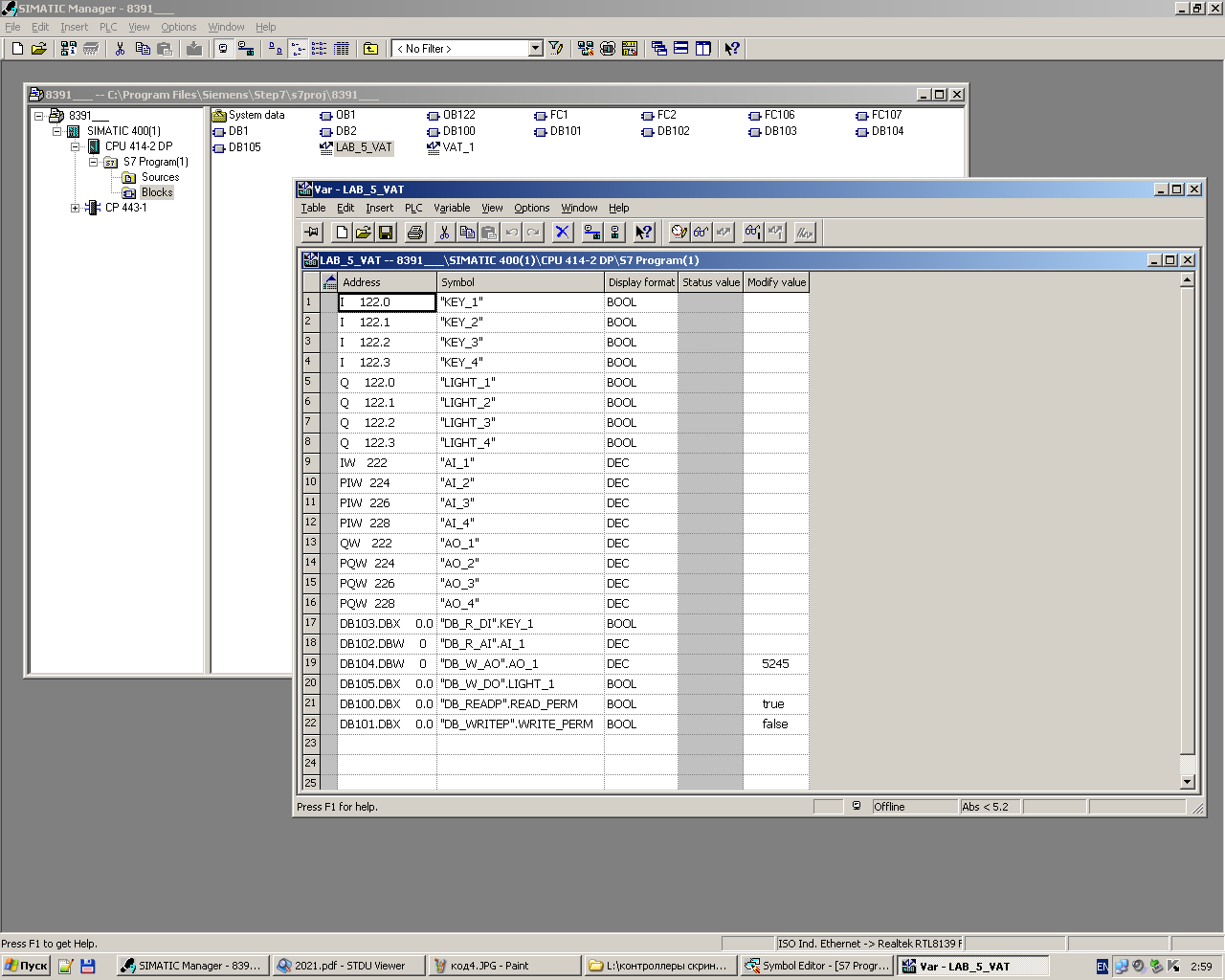Click the scissors Cut icon in Var toolbar
The image size is (1225, 980).
[x=445, y=233]
